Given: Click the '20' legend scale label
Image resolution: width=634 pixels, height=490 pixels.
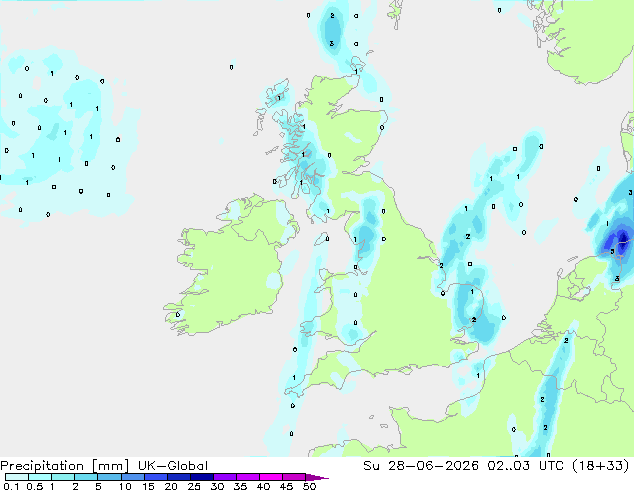Looking at the screenshot, I should 171,486.
